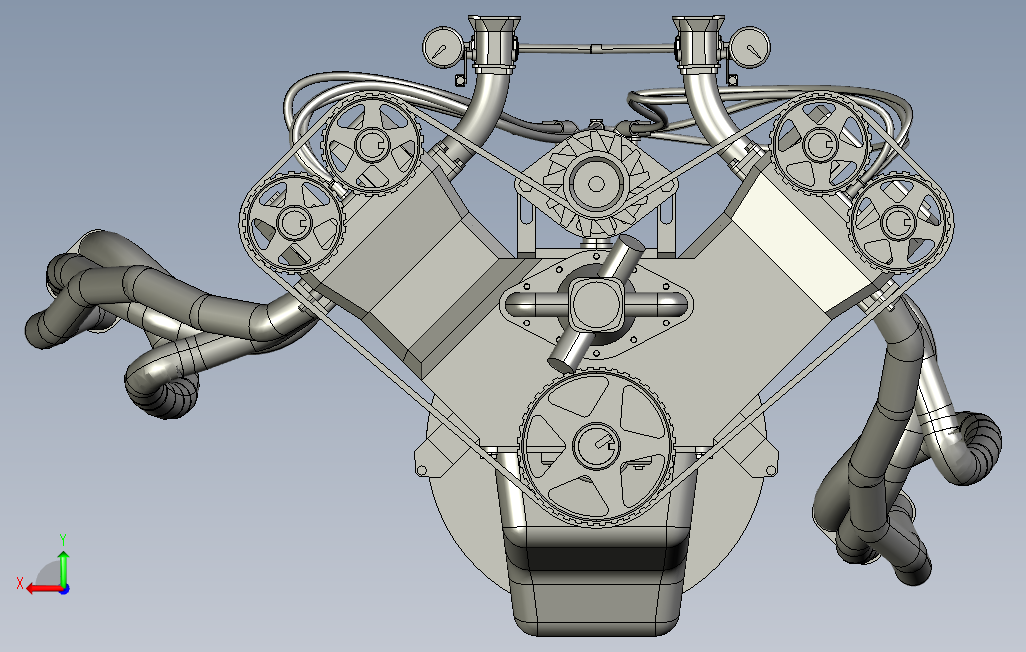Select the cross-shaped pump housing at center
Screen dimensions: 1026x652
595,304
